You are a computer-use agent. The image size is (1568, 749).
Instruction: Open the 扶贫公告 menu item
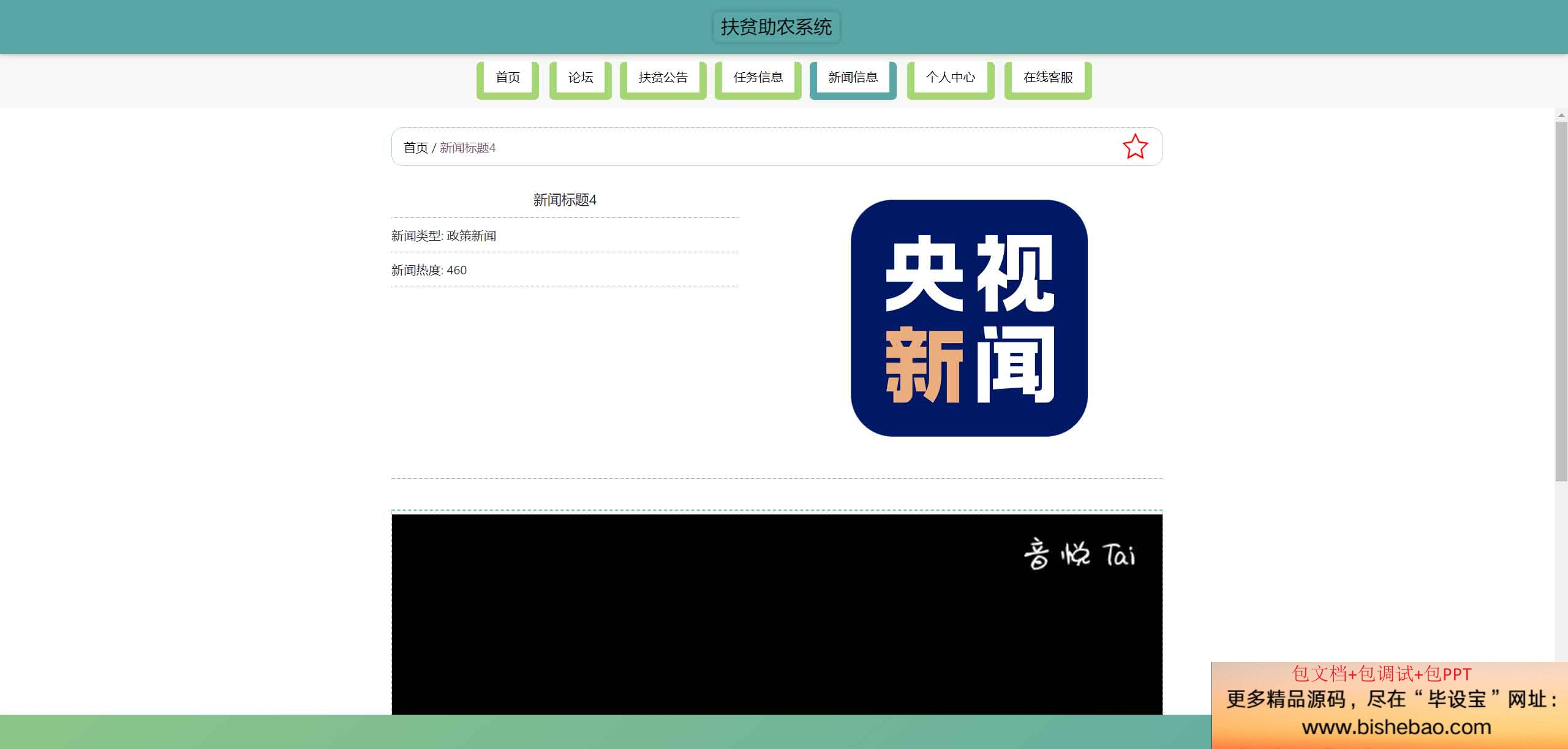coord(663,80)
